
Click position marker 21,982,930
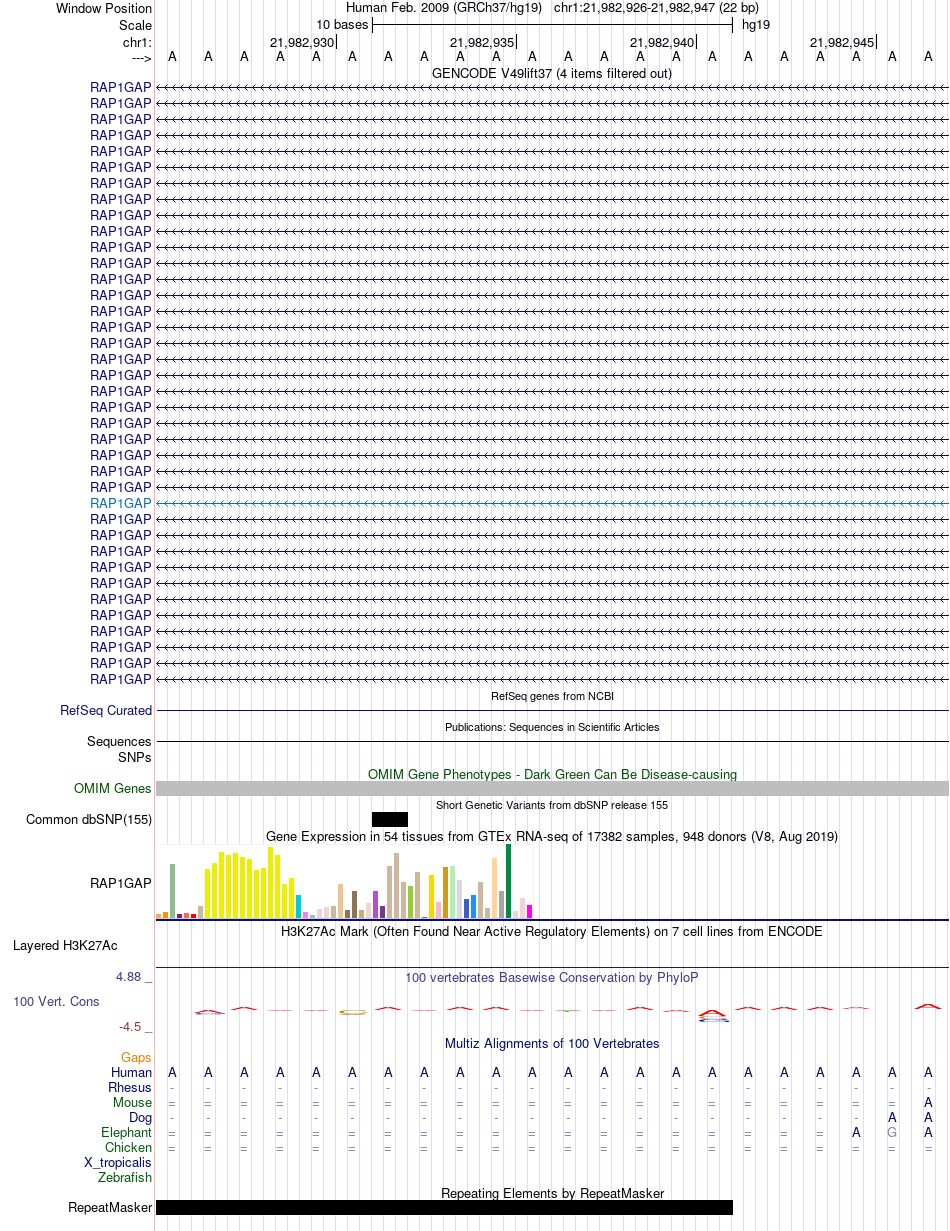(302, 42)
